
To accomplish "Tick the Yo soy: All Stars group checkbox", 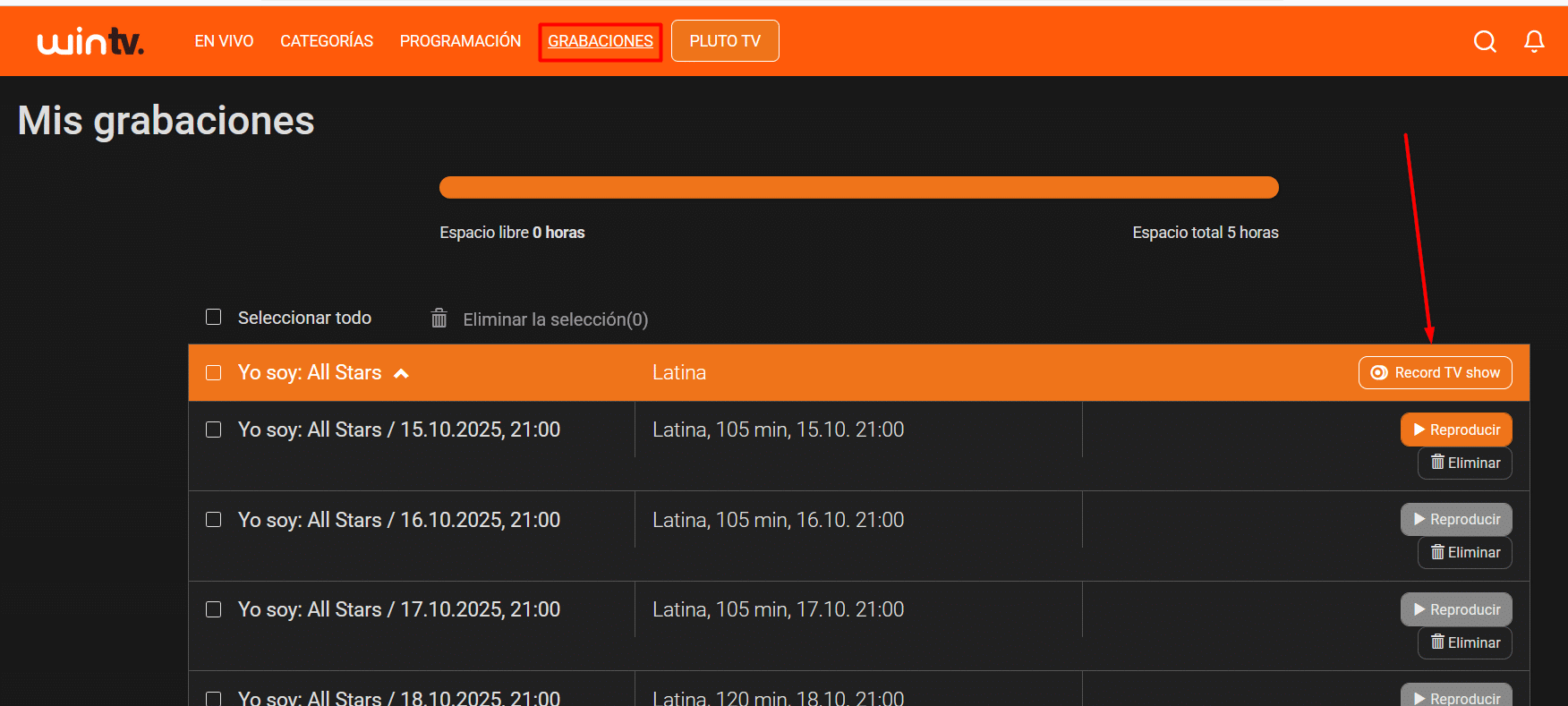I will 214,373.
